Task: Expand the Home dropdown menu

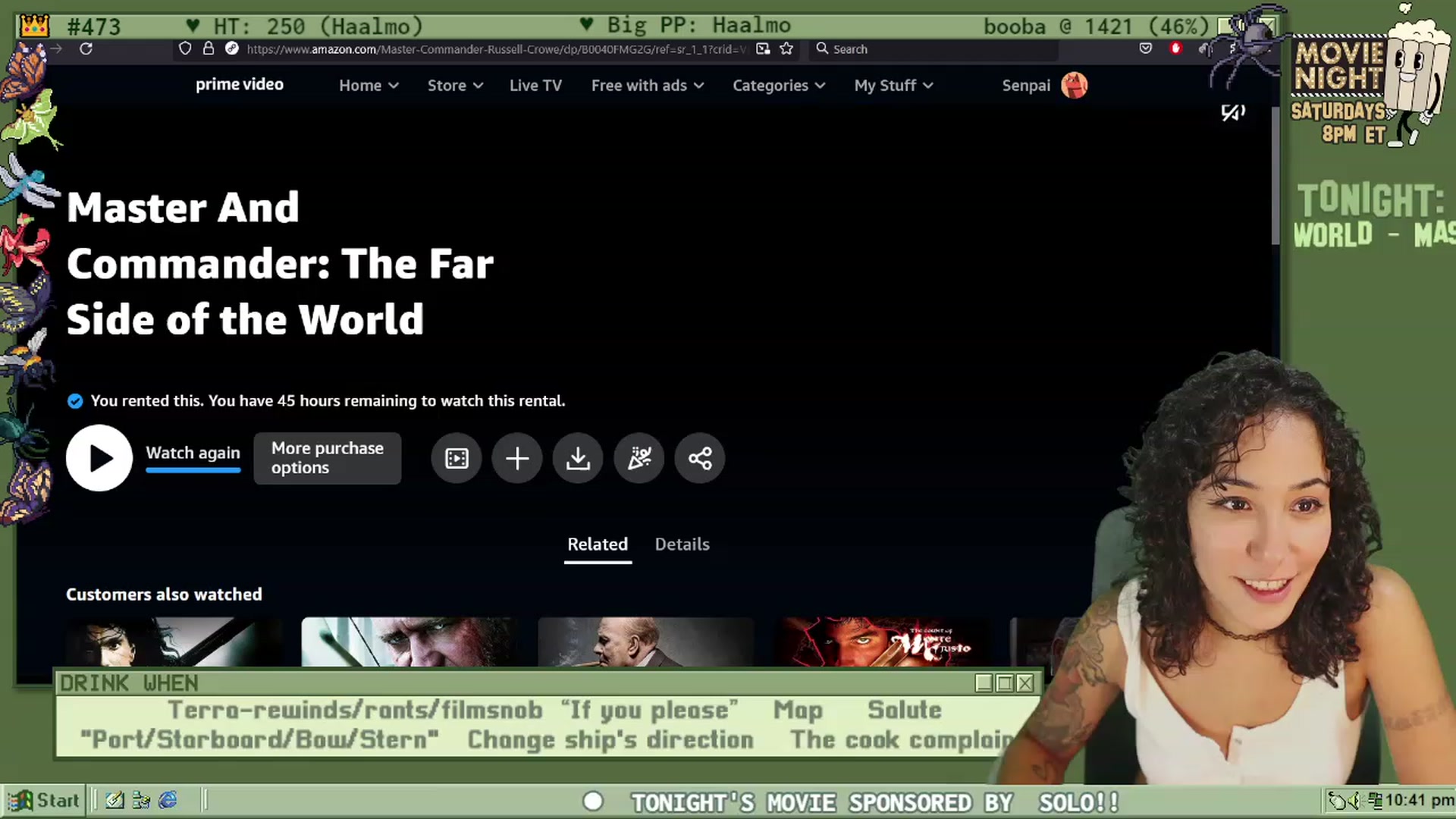Action: click(369, 86)
